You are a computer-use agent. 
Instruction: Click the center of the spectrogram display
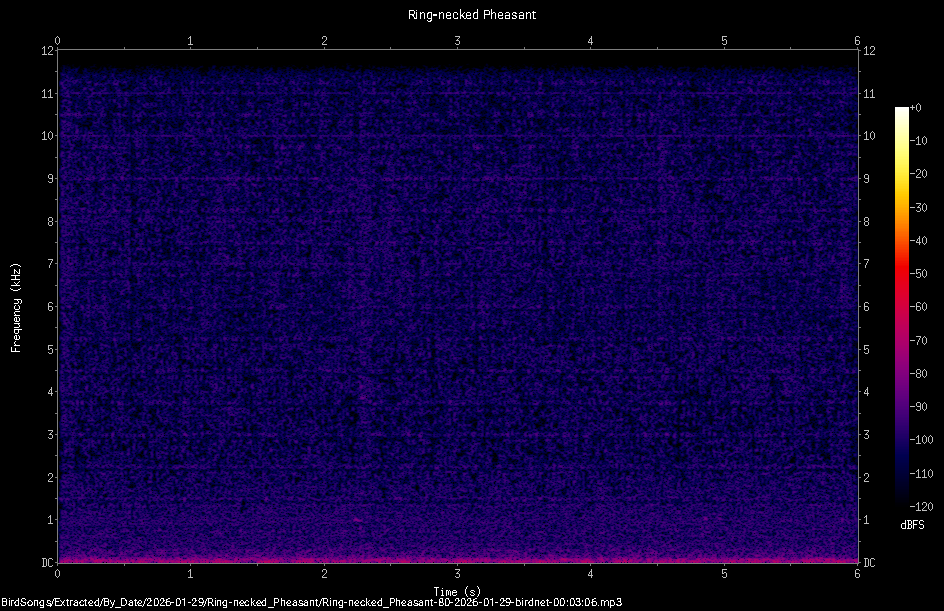(x=457, y=305)
